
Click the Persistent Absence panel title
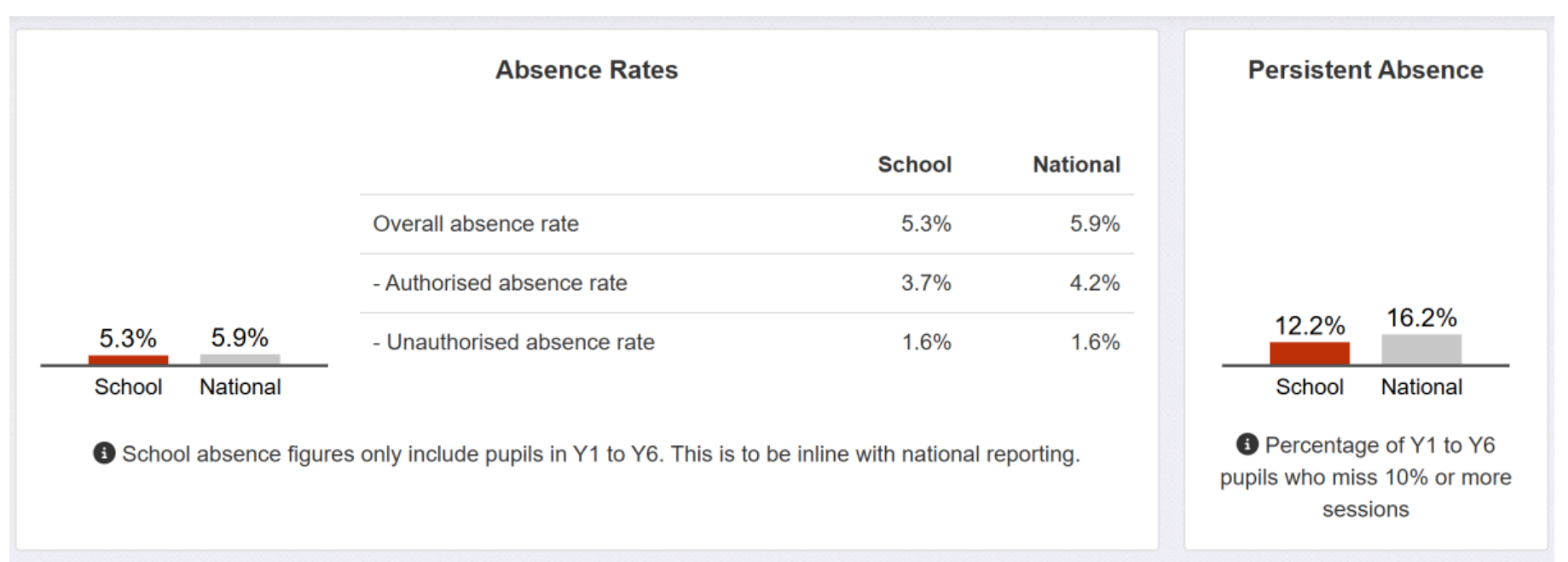click(x=1365, y=70)
